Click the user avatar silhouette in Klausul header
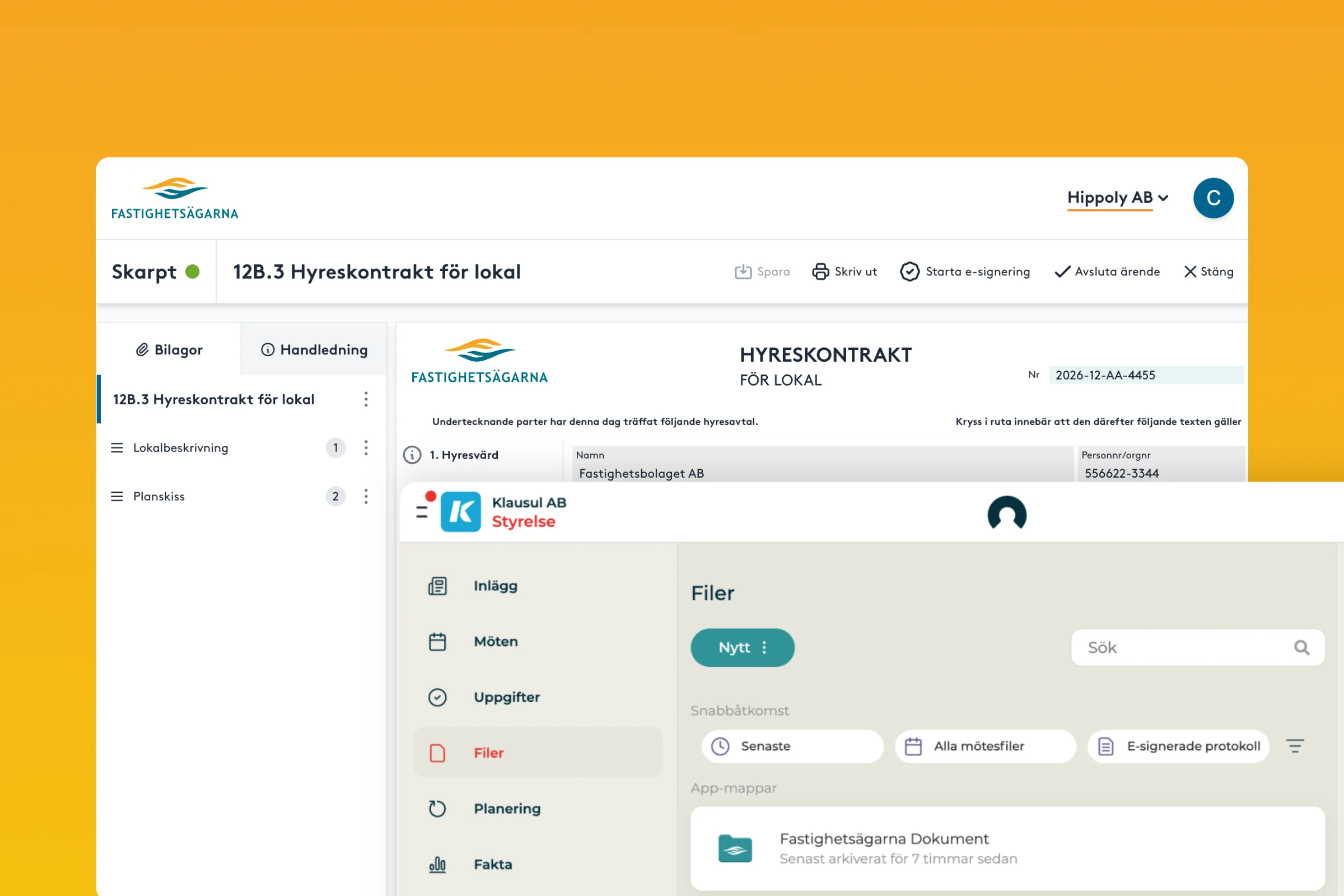The width and height of the screenshot is (1344, 896). (1007, 513)
